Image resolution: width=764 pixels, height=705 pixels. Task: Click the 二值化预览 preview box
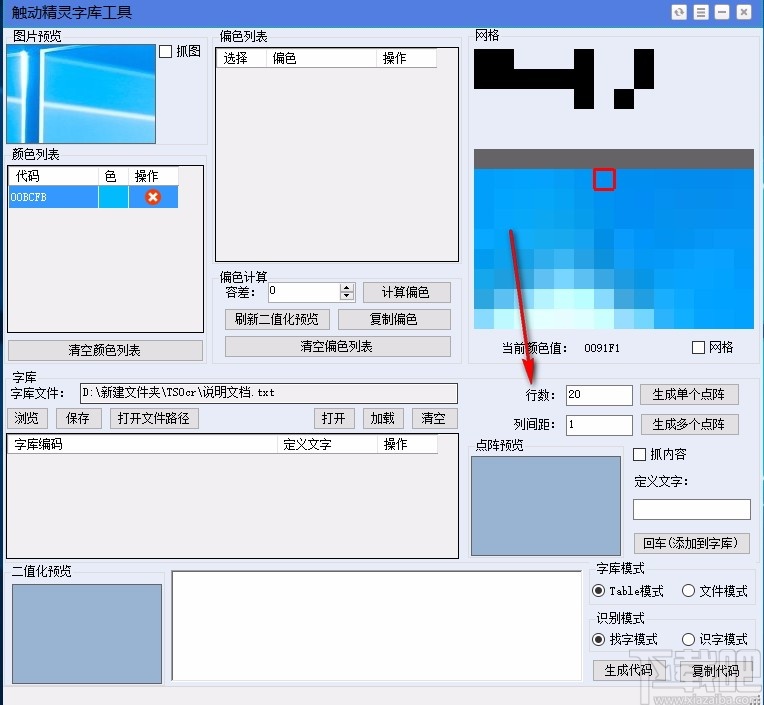coord(87,634)
